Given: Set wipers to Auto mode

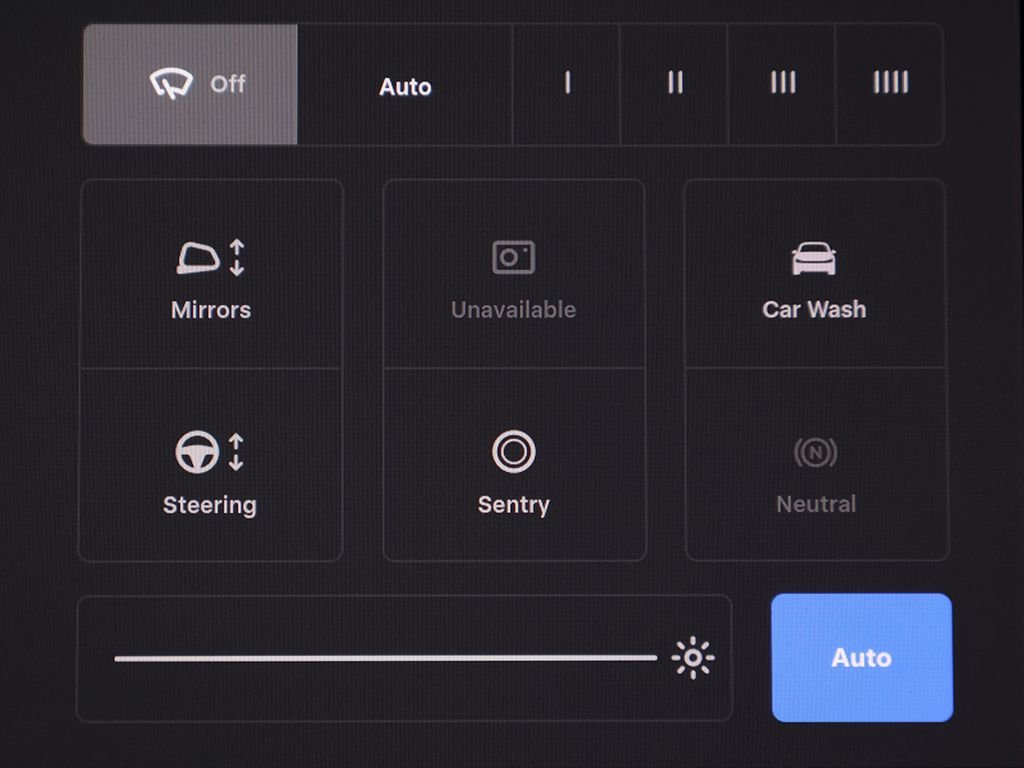Looking at the screenshot, I should [405, 84].
